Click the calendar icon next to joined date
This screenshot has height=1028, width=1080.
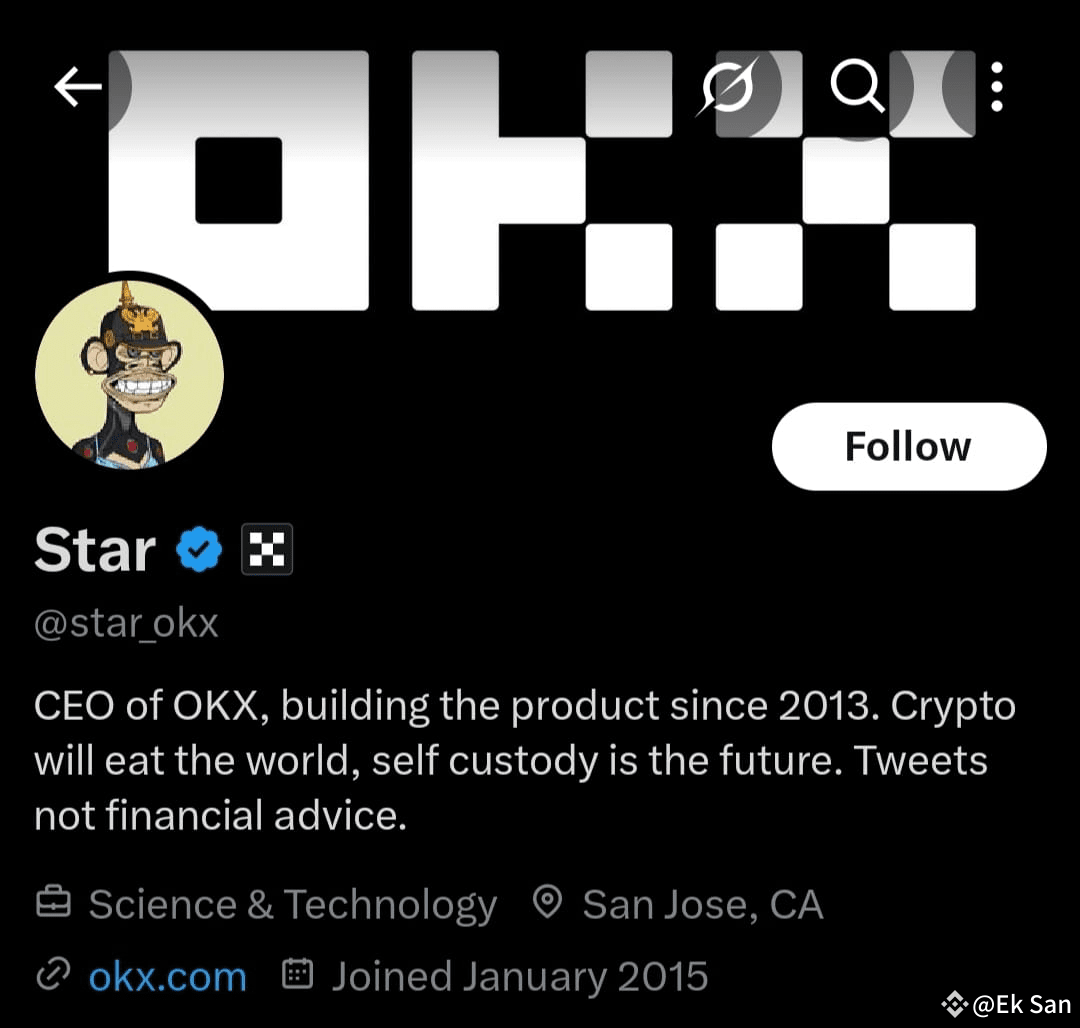[297, 974]
